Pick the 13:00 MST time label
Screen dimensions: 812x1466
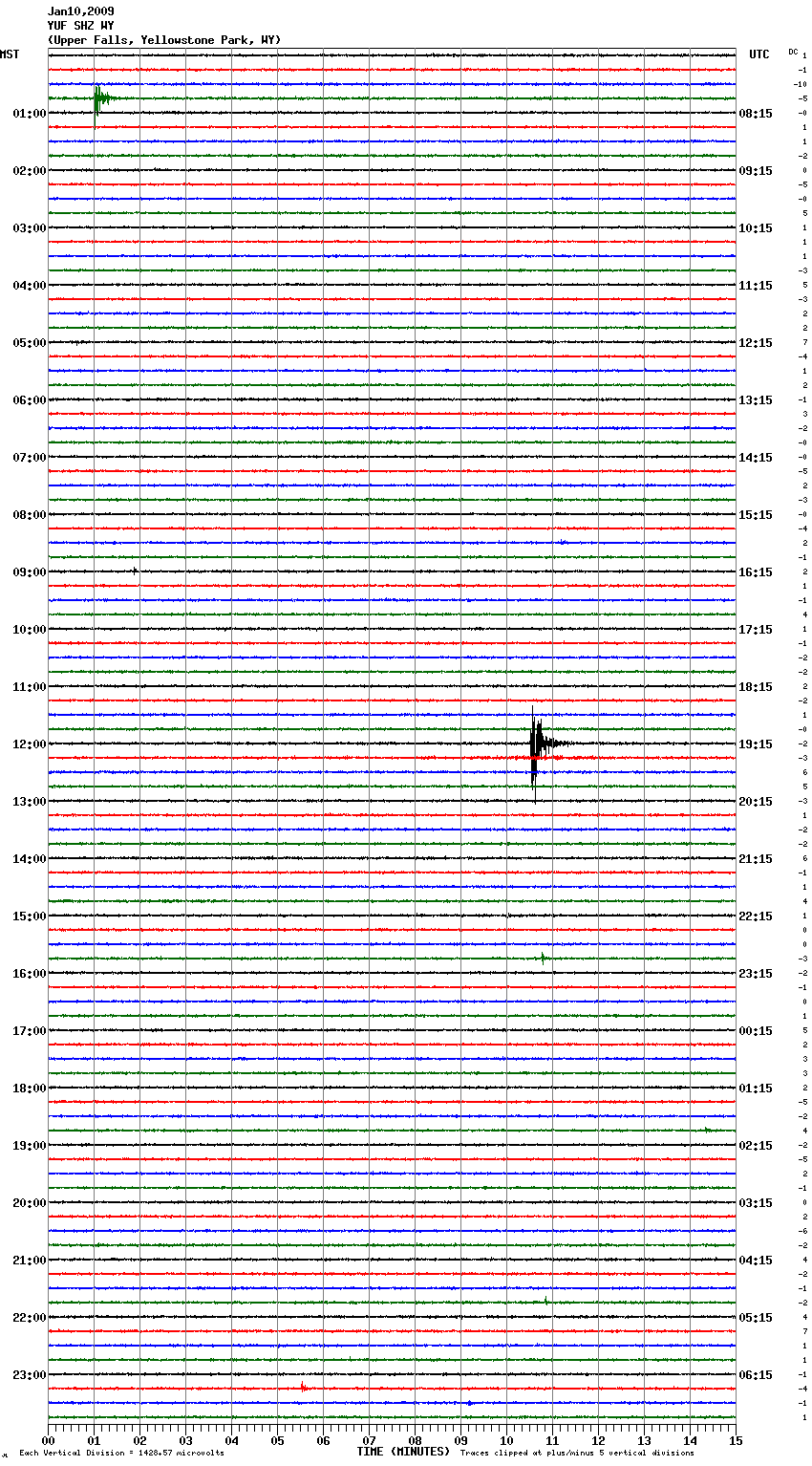(30, 802)
